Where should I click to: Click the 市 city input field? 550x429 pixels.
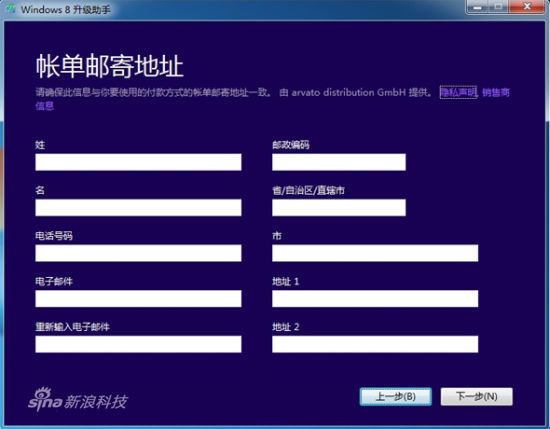(x=375, y=253)
